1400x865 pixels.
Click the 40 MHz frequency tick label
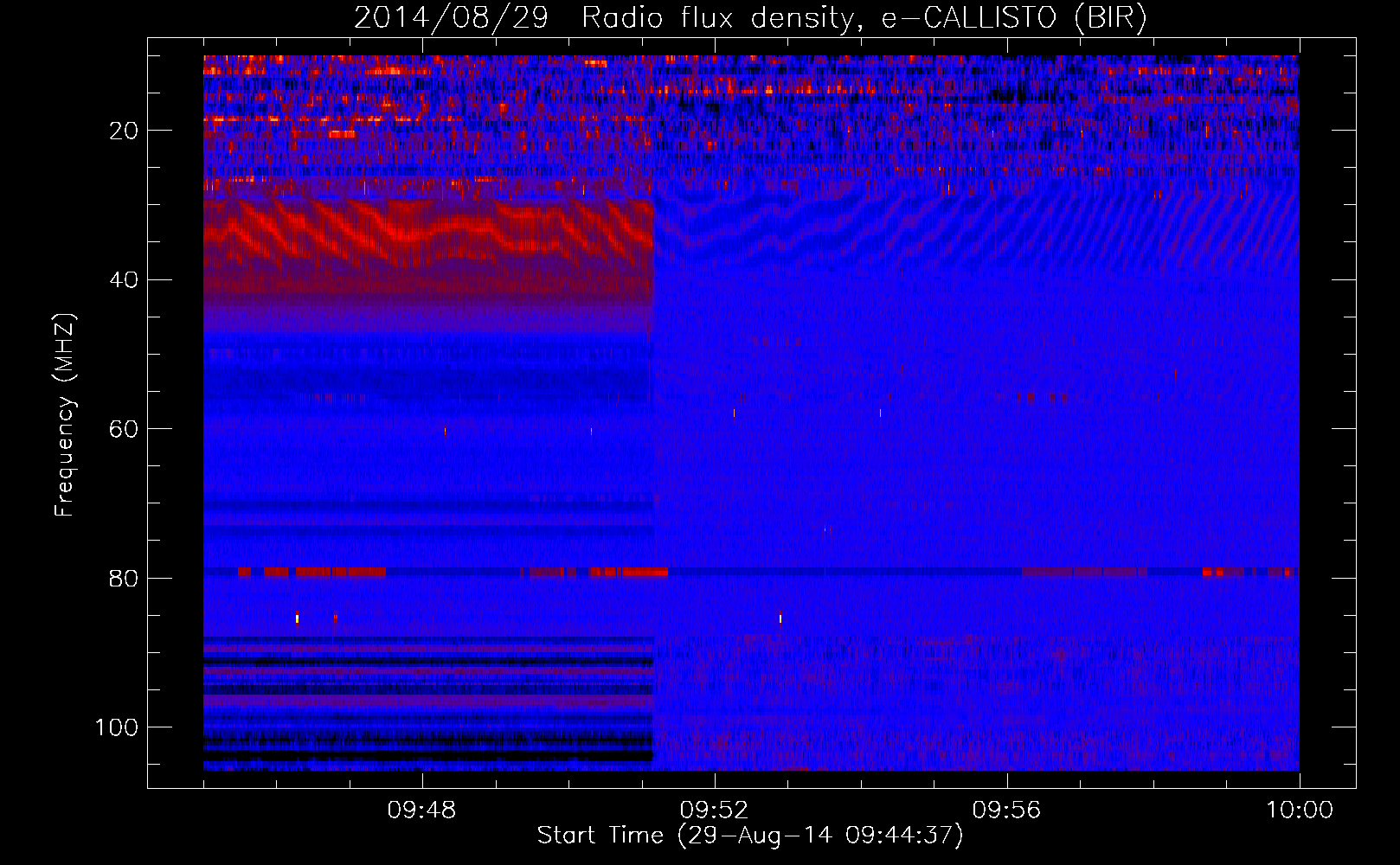click(x=125, y=280)
